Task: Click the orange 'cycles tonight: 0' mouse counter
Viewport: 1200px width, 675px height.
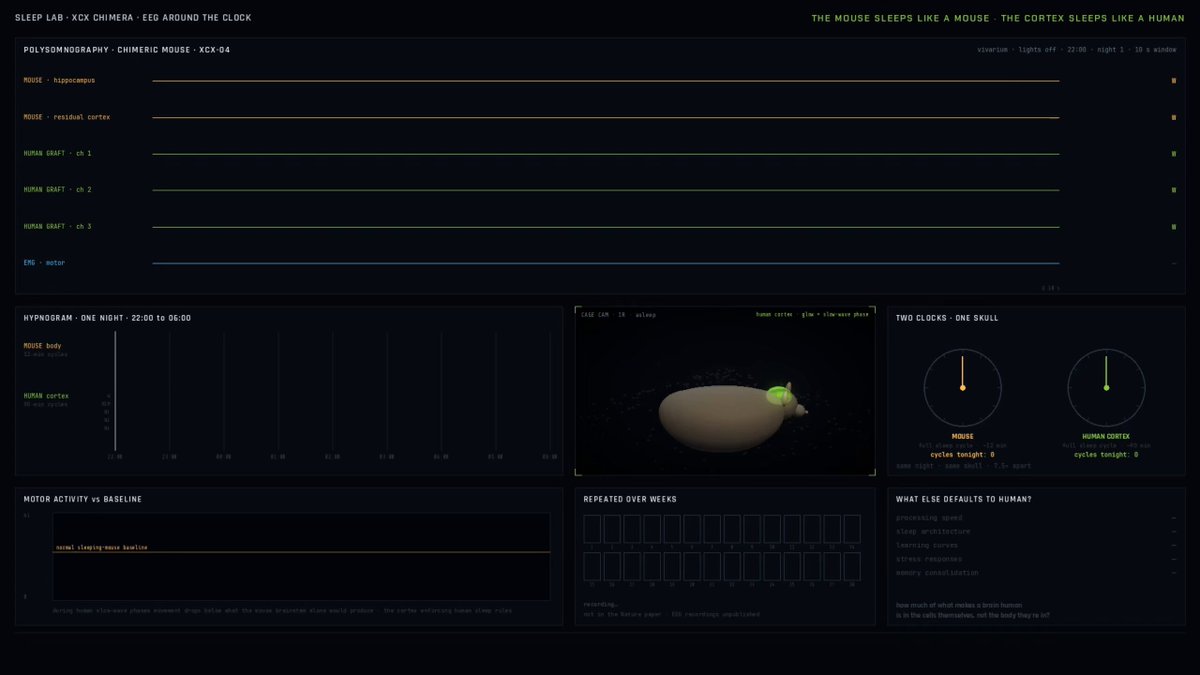Action: point(962,455)
